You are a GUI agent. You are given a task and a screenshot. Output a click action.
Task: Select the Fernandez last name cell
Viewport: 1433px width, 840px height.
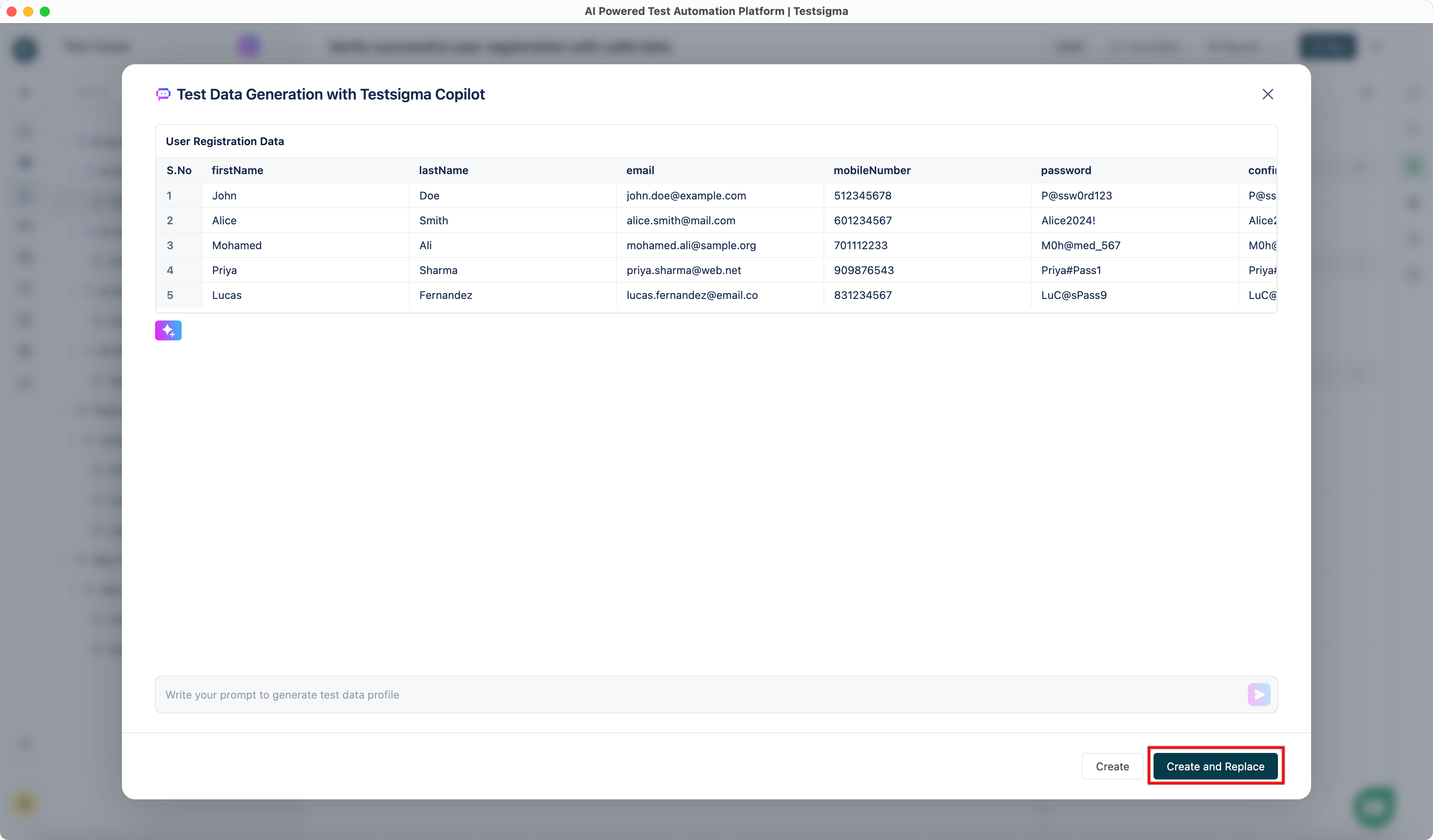pyautogui.click(x=445, y=295)
